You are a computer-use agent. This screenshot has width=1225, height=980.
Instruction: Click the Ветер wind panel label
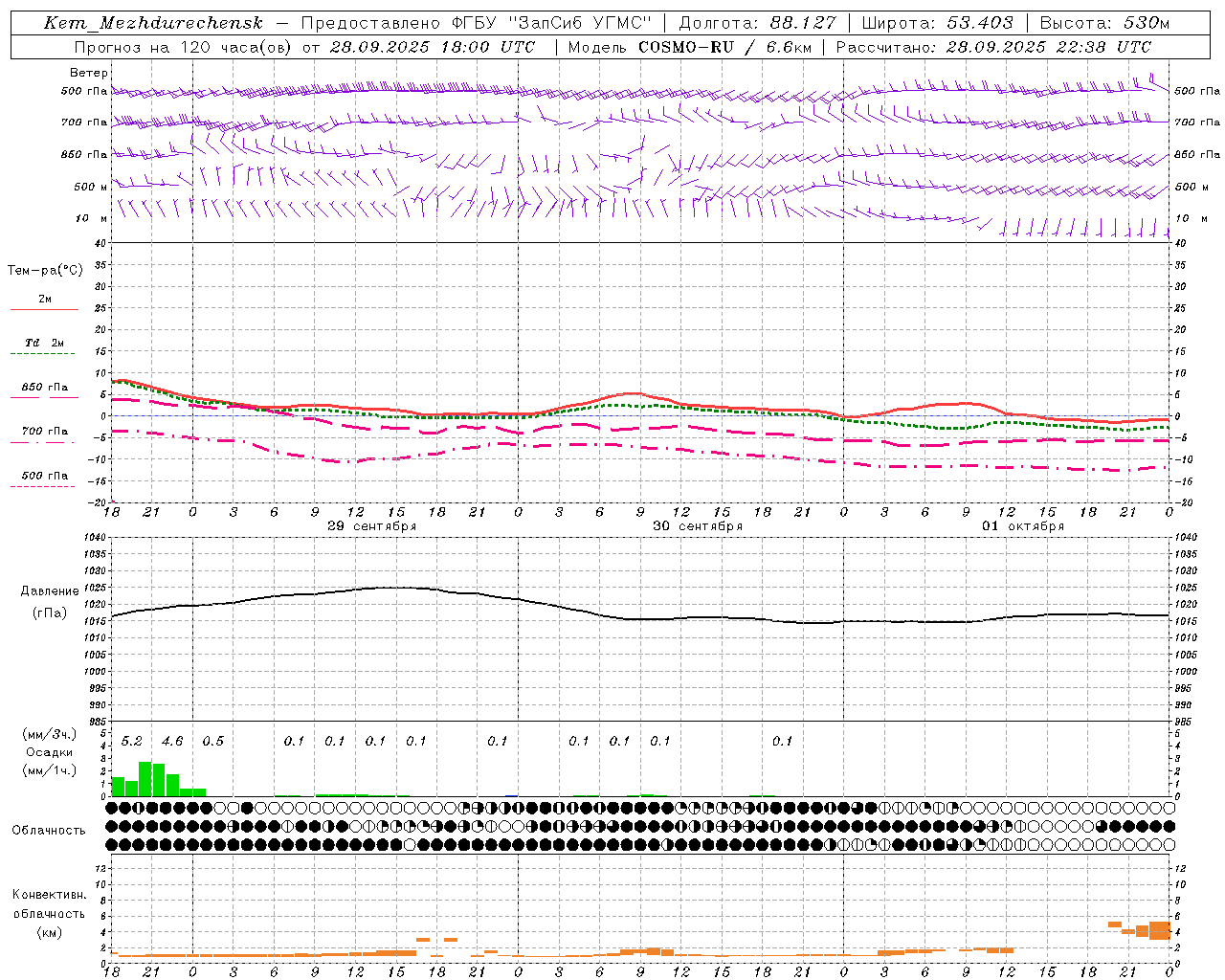tap(89, 73)
